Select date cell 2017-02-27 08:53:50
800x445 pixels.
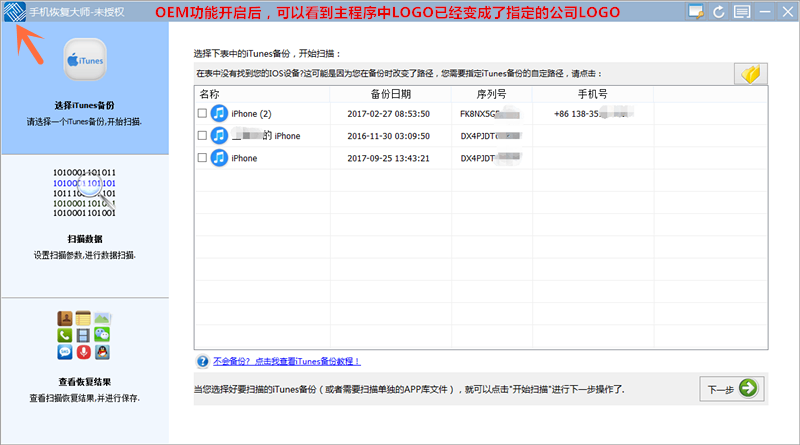click(389, 114)
